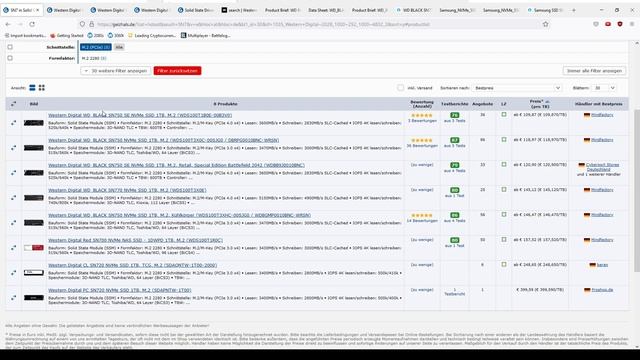Open Leading Cryptocurrency bookmark
Screen dimensions: 640x360
point(152,36)
